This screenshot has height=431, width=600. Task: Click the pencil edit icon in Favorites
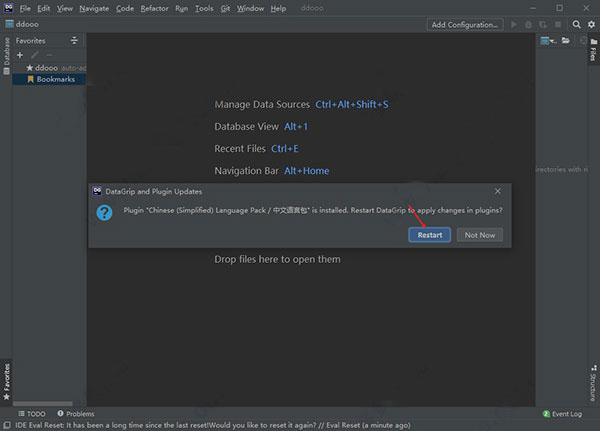pyautogui.click(x=35, y=55)
